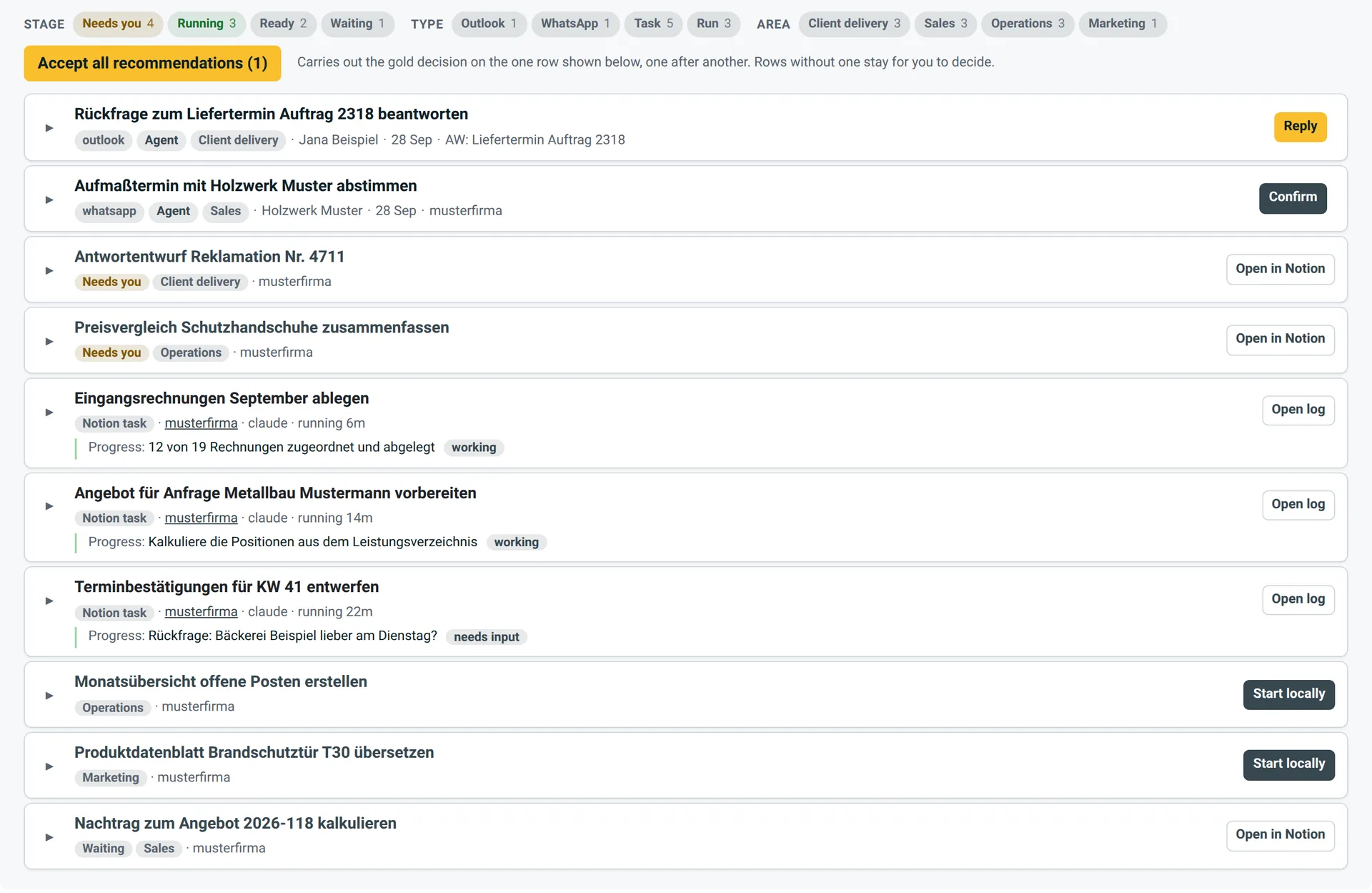The image size is (1372, 893).
Task: Toggle the Ready stage filter
Action: pos(283,24)
